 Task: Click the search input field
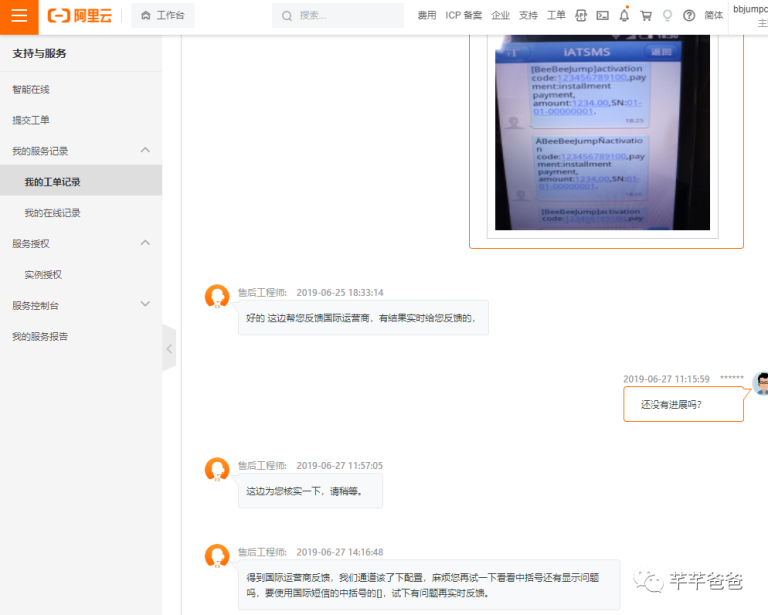[x=338, y=16]
